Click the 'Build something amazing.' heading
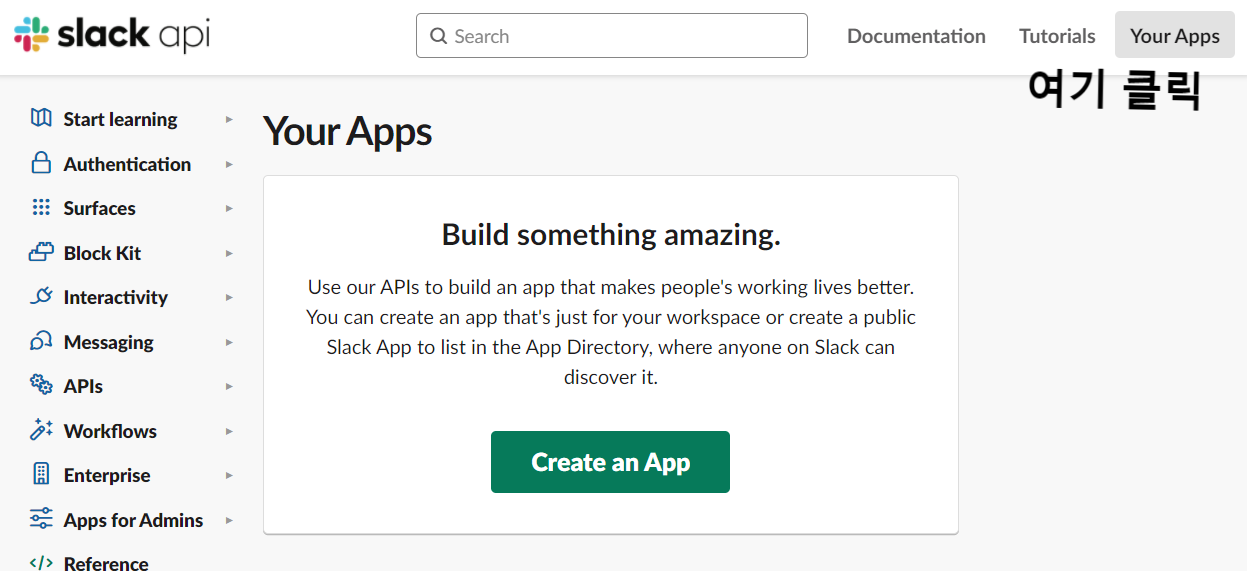 coord(611,235)
